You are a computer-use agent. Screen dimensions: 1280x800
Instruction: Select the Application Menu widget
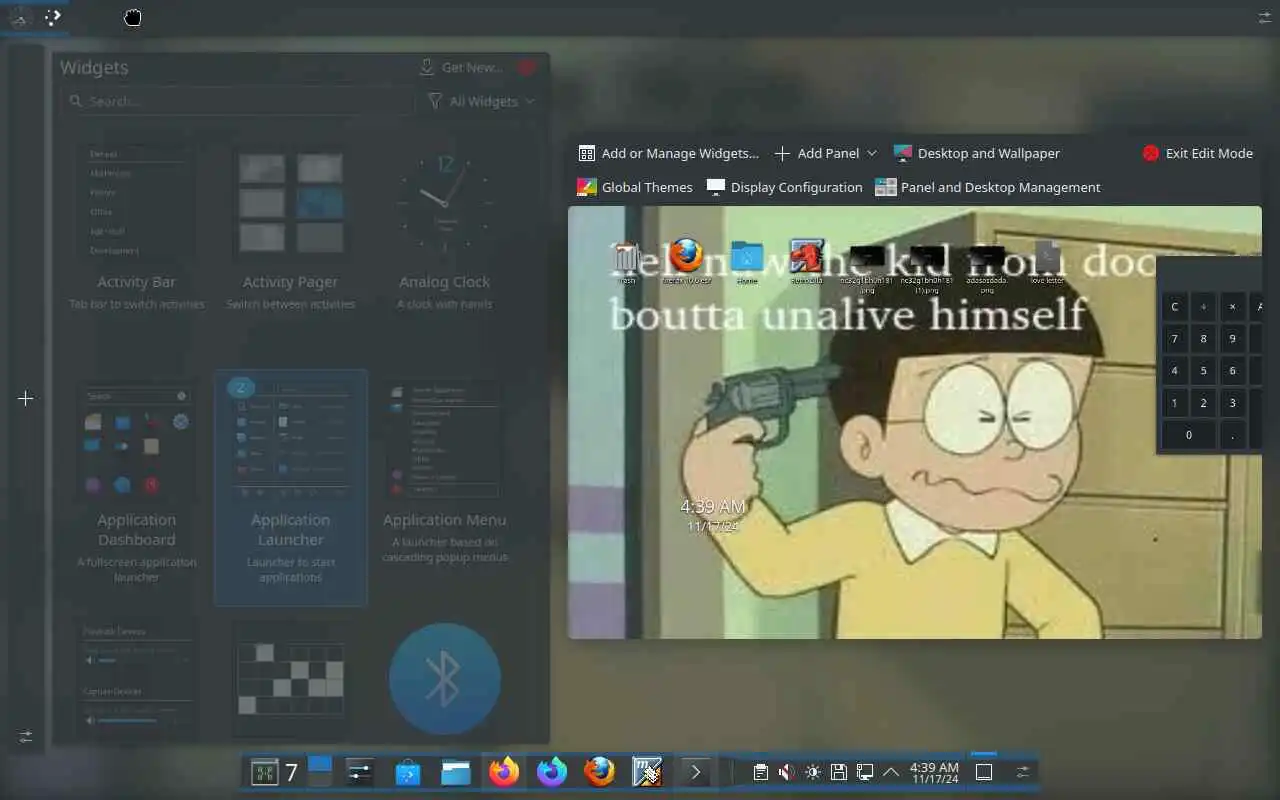[444, 488]
